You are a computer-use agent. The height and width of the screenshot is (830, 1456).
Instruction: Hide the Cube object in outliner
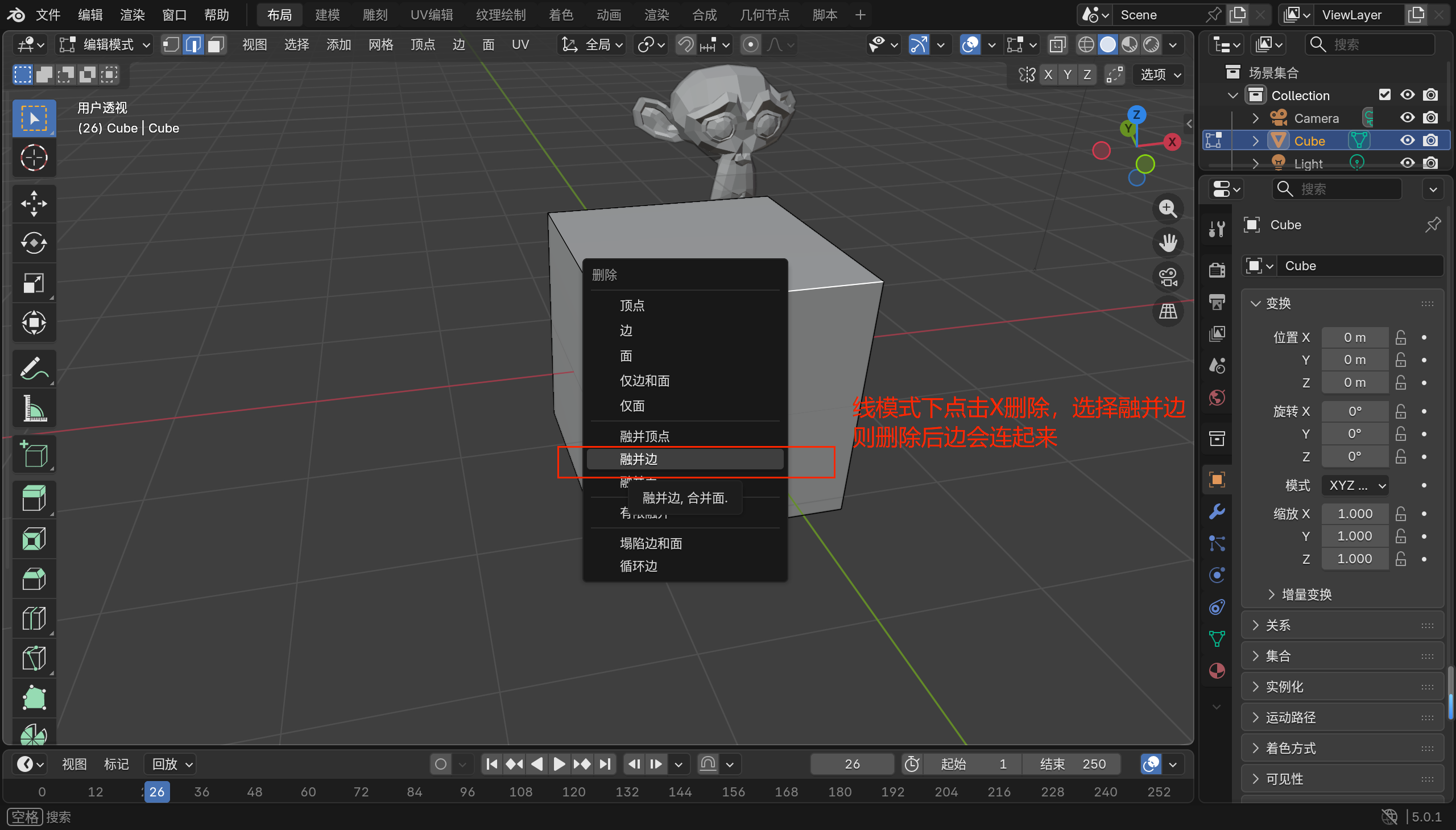[1407, 141]
